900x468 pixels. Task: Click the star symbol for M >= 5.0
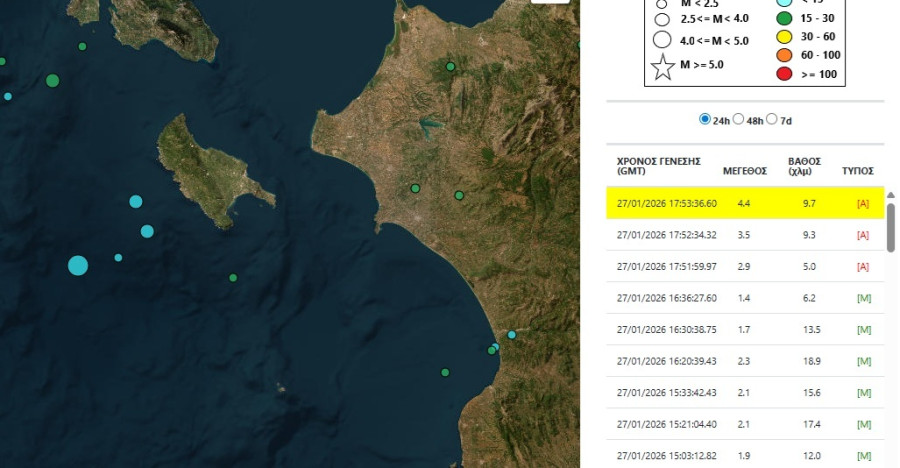click(662, 68)
